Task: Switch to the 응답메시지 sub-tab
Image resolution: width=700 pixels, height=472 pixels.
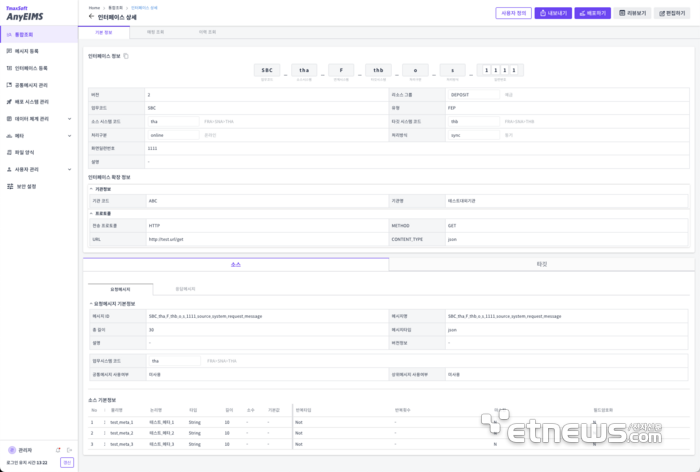Action: point(185,289)
